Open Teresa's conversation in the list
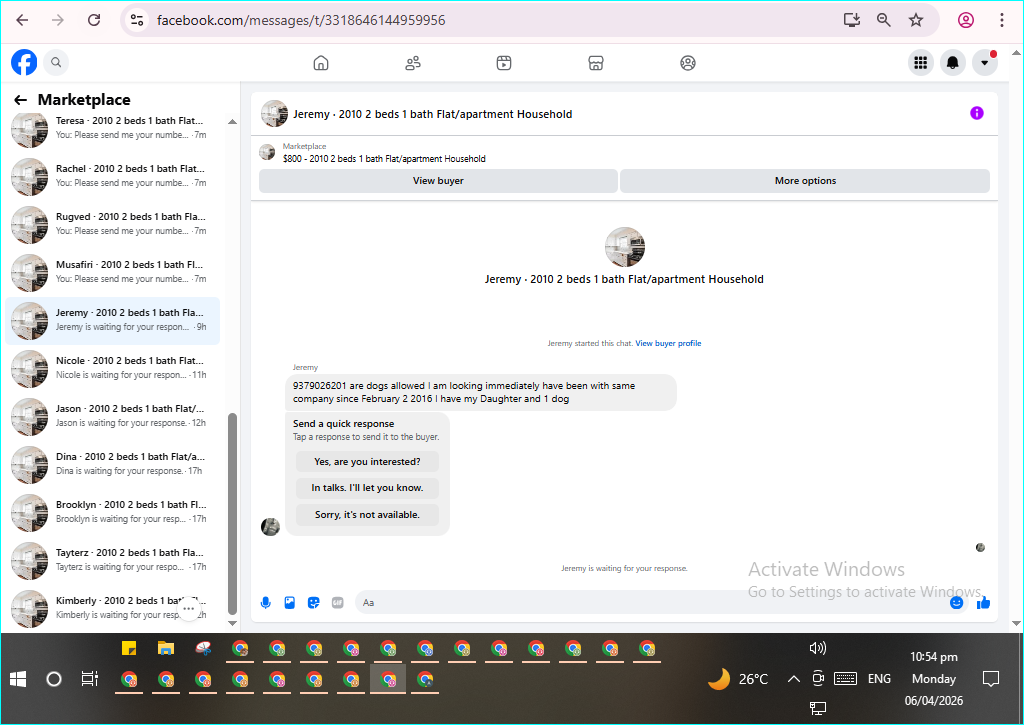The width and height of the screenshot is (1024, 725). click(x=113, y=128)
